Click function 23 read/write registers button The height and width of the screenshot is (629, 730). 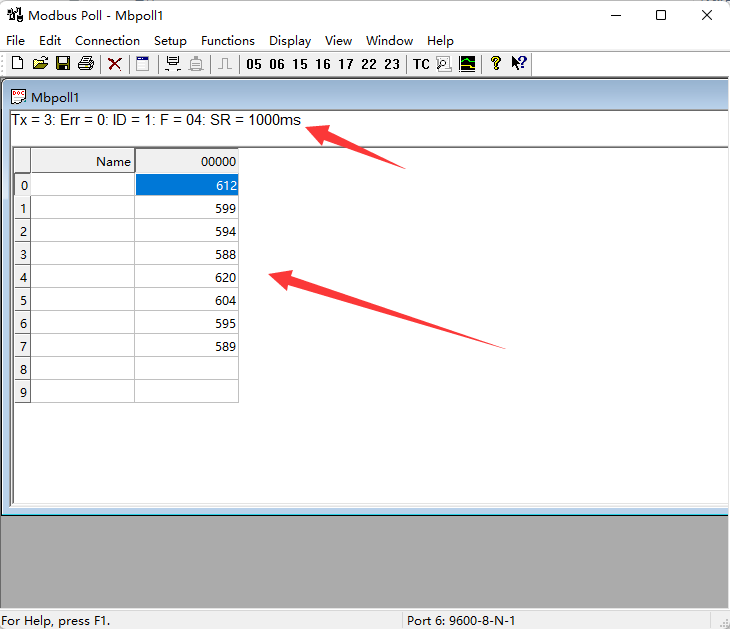[392, 64]
